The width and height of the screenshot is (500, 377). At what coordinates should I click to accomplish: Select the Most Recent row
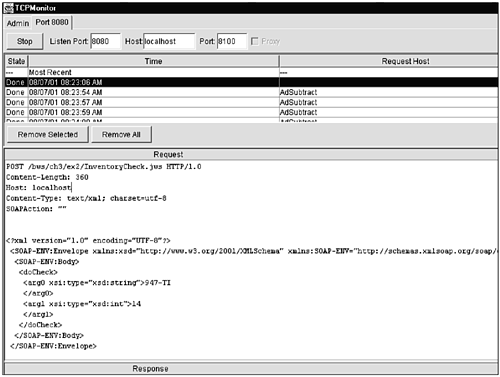coord(252,72)
